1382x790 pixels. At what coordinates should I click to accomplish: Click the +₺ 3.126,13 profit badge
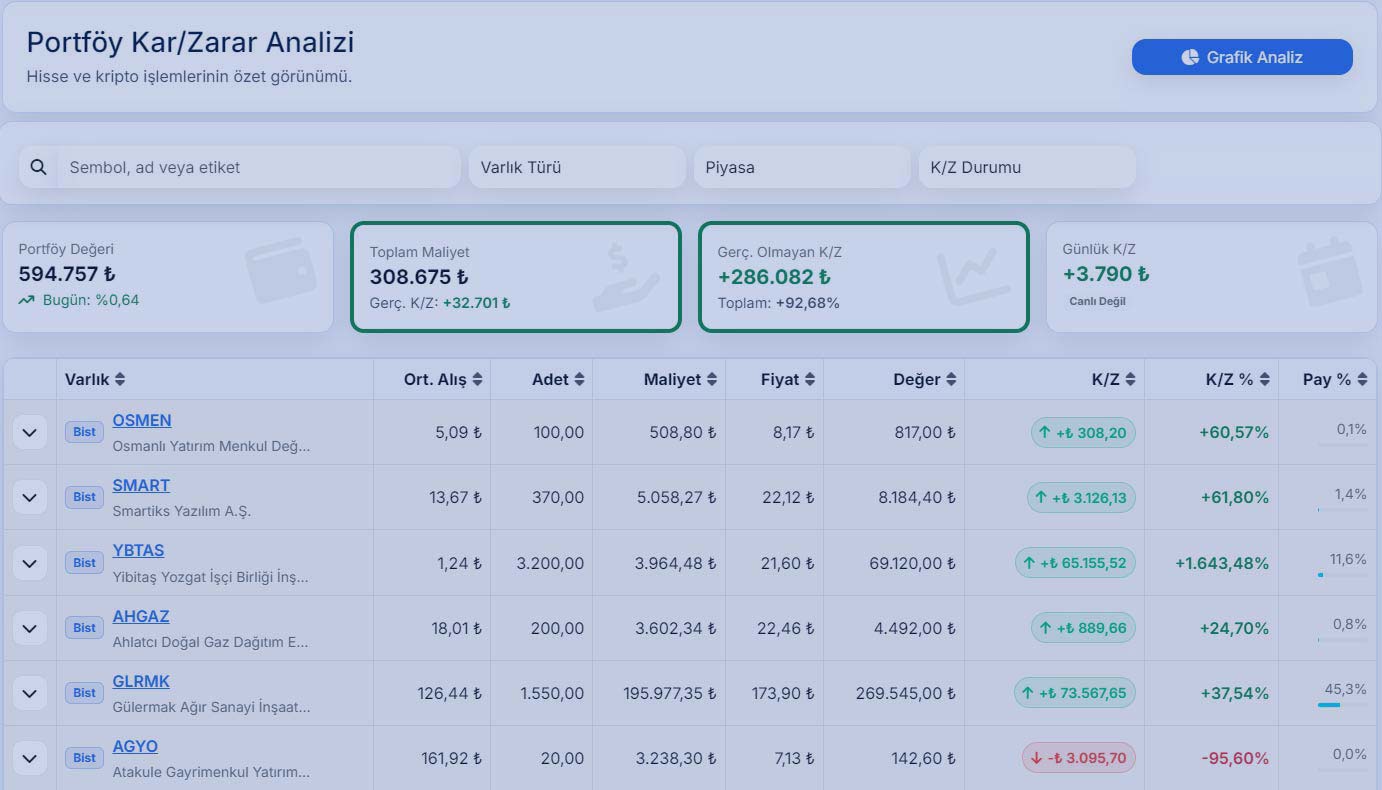(1081, 497)
